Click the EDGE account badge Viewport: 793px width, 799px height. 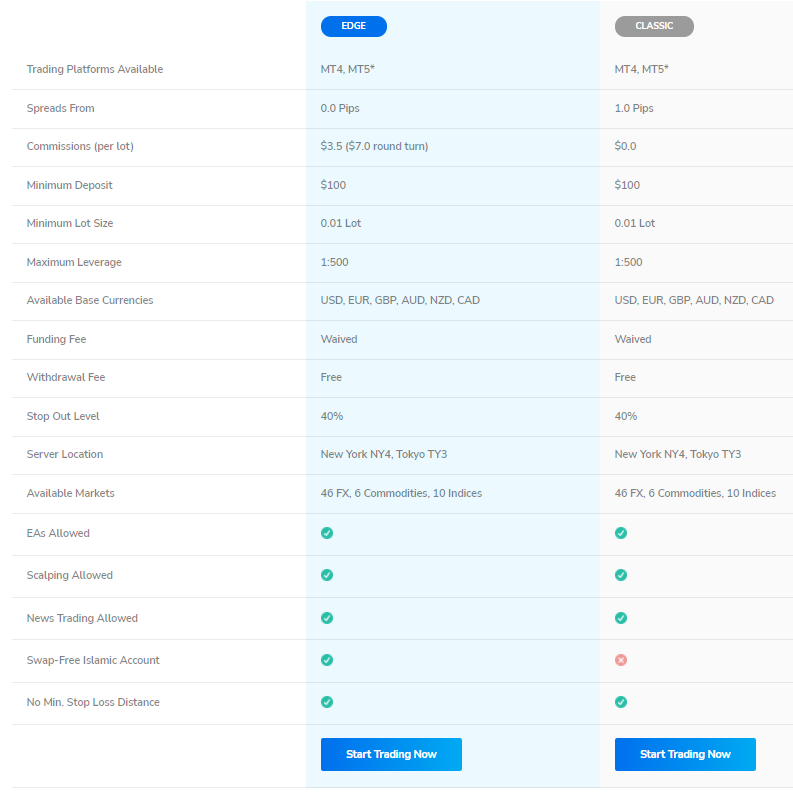click(x=354, y=26)
